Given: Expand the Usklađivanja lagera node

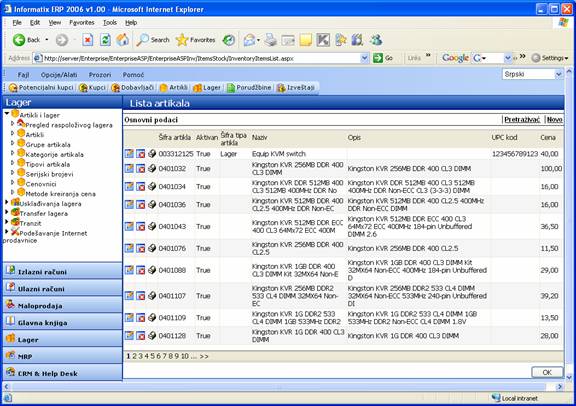Looking at the screenshot, I should pyautogui.click(x=7, y=202).
